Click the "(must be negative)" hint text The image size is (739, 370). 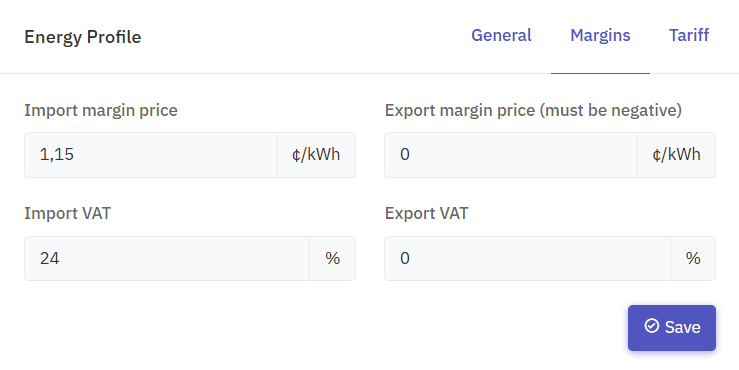[611, 110]
